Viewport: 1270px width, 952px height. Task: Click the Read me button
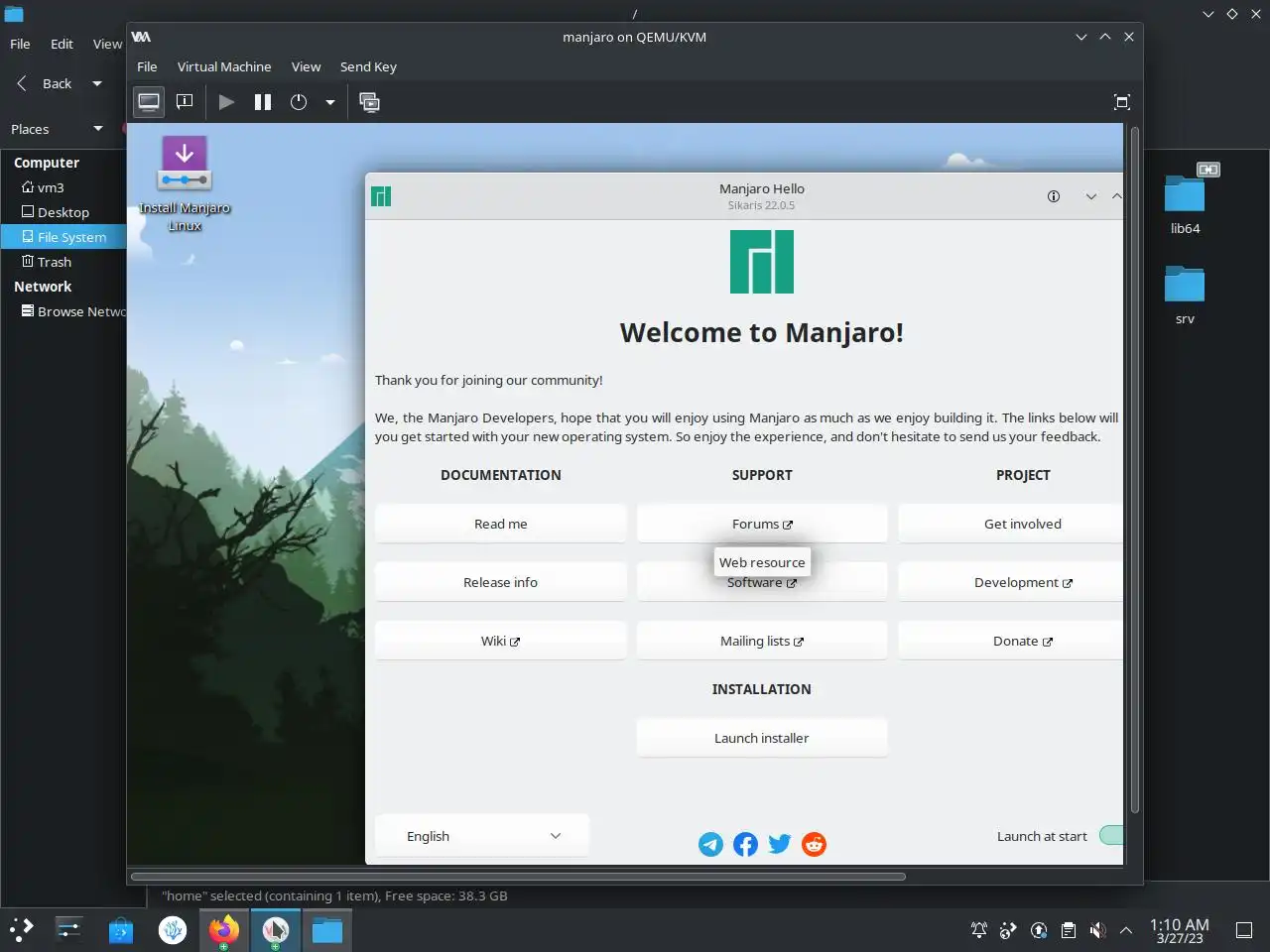click(501, 524)
